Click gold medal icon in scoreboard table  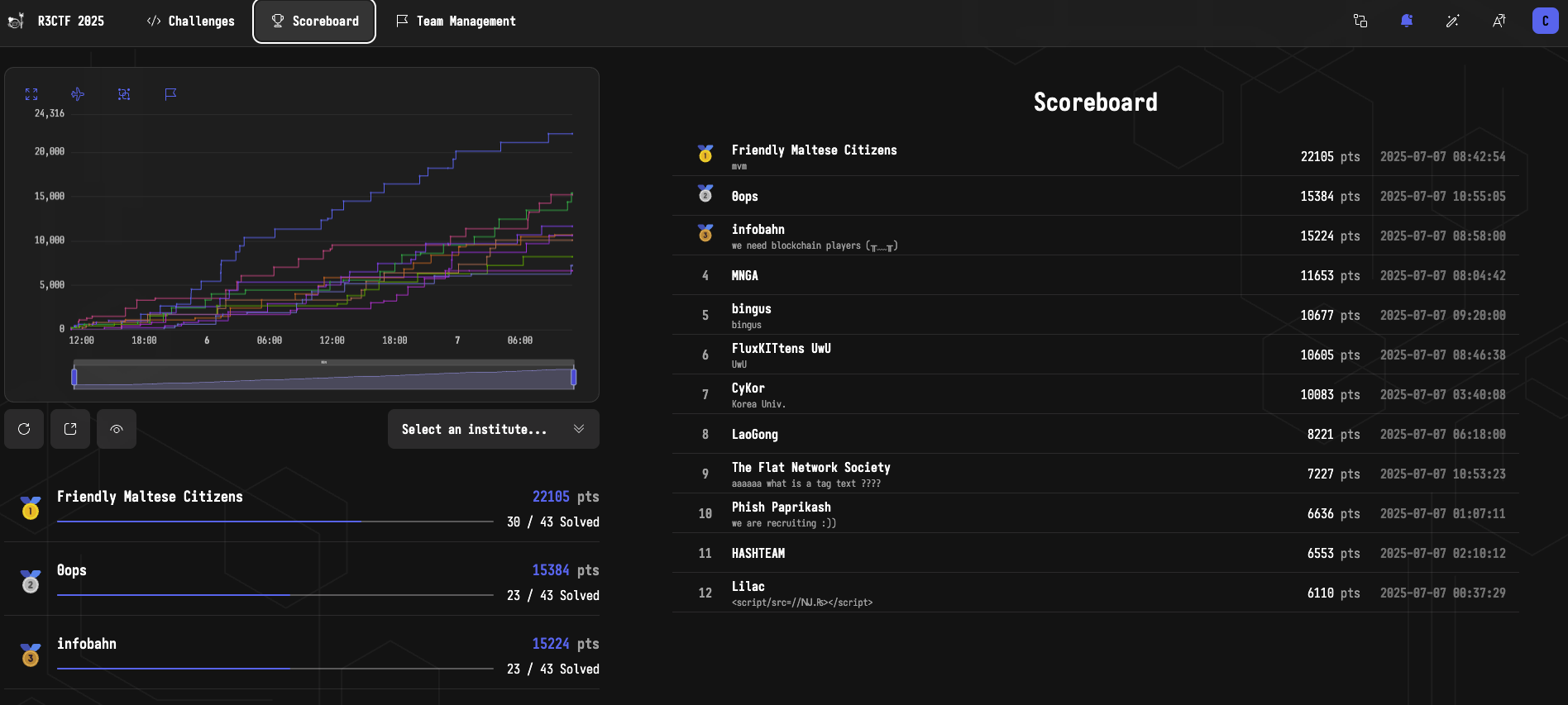pyautogui.click(x=705, y=154)
